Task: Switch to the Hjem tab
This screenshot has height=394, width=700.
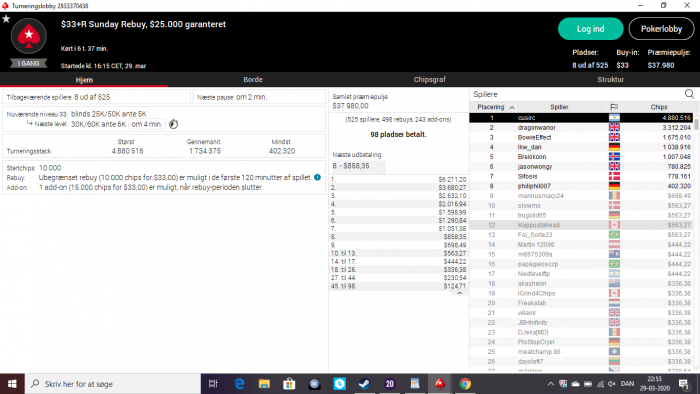Action: coord(84,80)
